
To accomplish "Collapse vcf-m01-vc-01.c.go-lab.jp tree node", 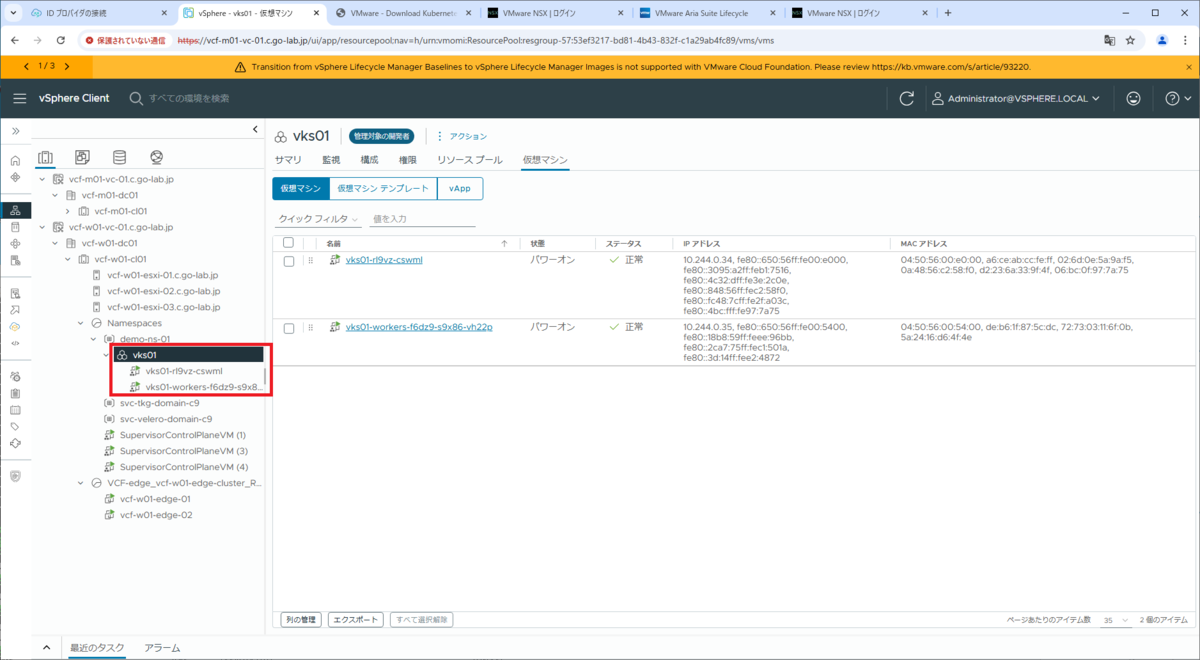I will click(42, 179).
